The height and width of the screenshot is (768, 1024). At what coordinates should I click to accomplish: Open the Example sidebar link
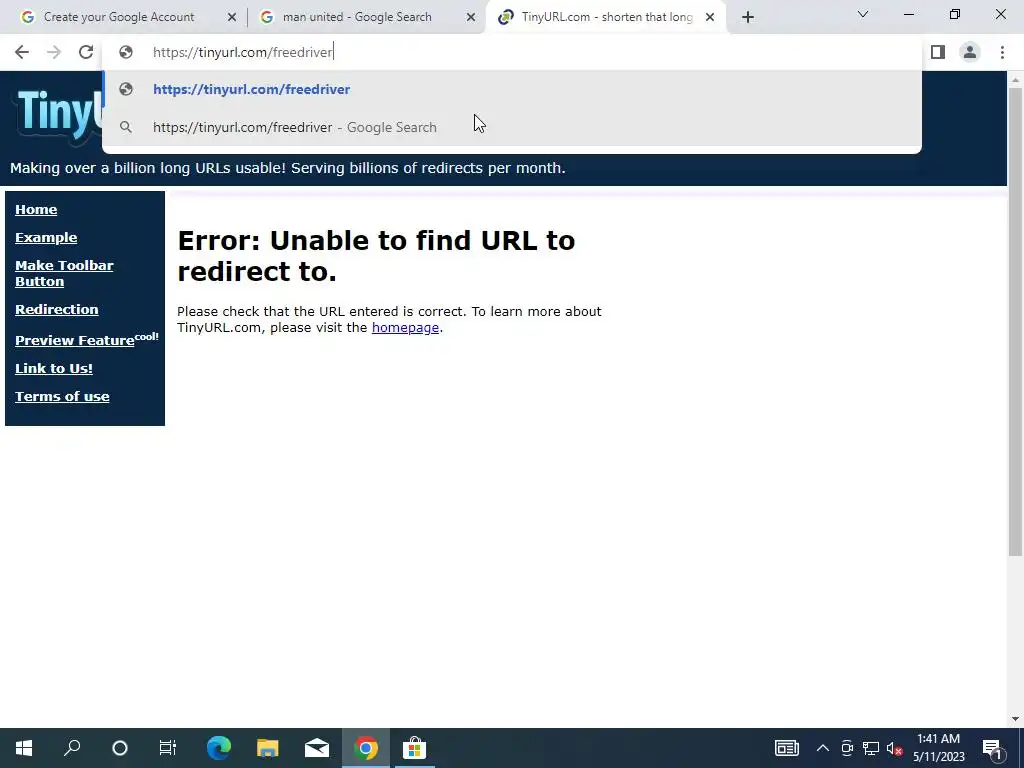click(x=46, y=238)
